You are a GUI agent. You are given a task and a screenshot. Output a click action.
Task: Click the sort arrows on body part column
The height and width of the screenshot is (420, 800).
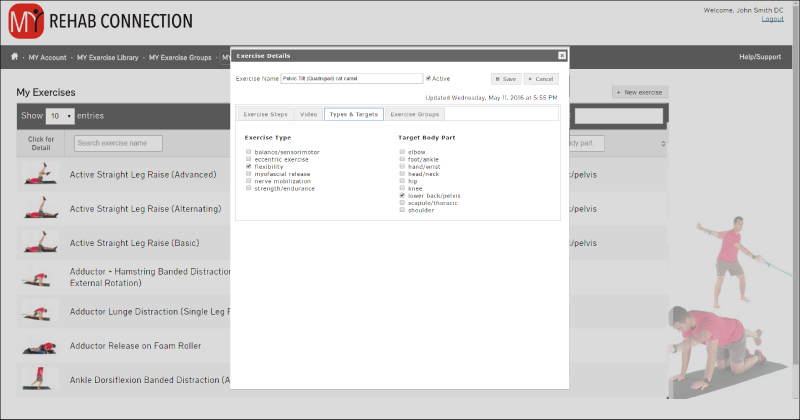tap(664, 144)
